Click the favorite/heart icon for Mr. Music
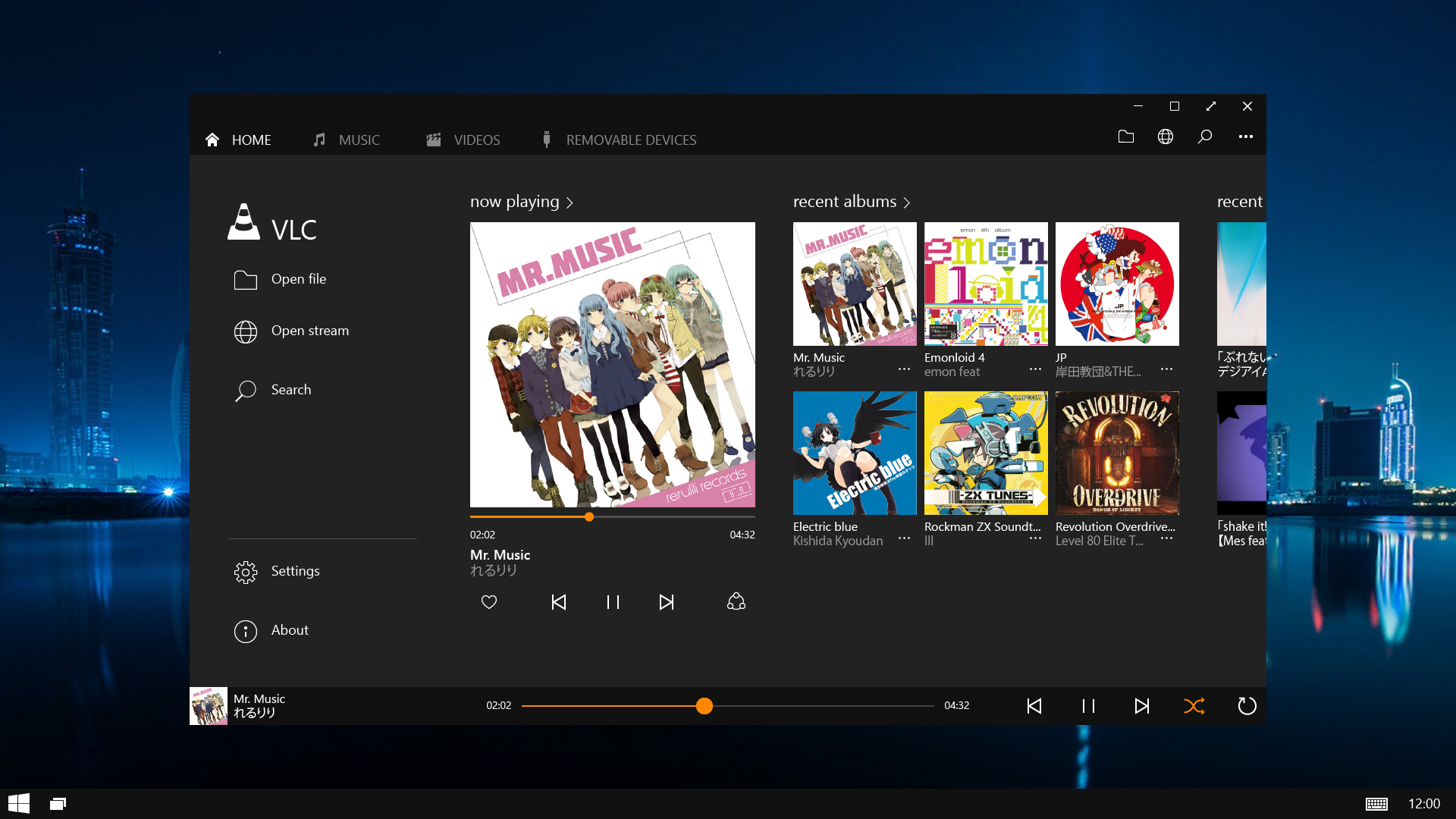This screenshot has height=819, width=1456. [x=488, y=602]
